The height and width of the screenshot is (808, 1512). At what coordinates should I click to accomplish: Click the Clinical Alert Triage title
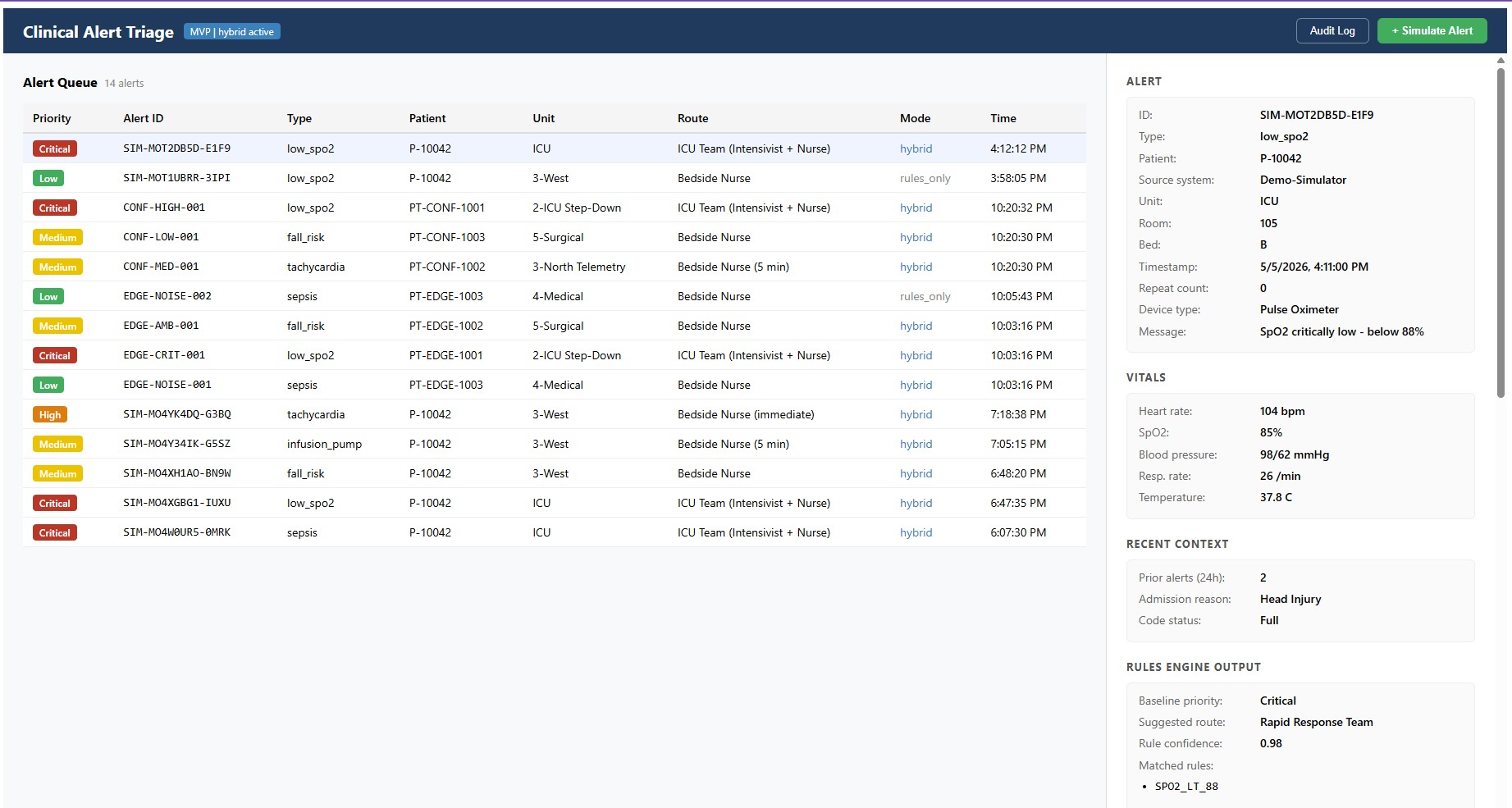[98, 32]
